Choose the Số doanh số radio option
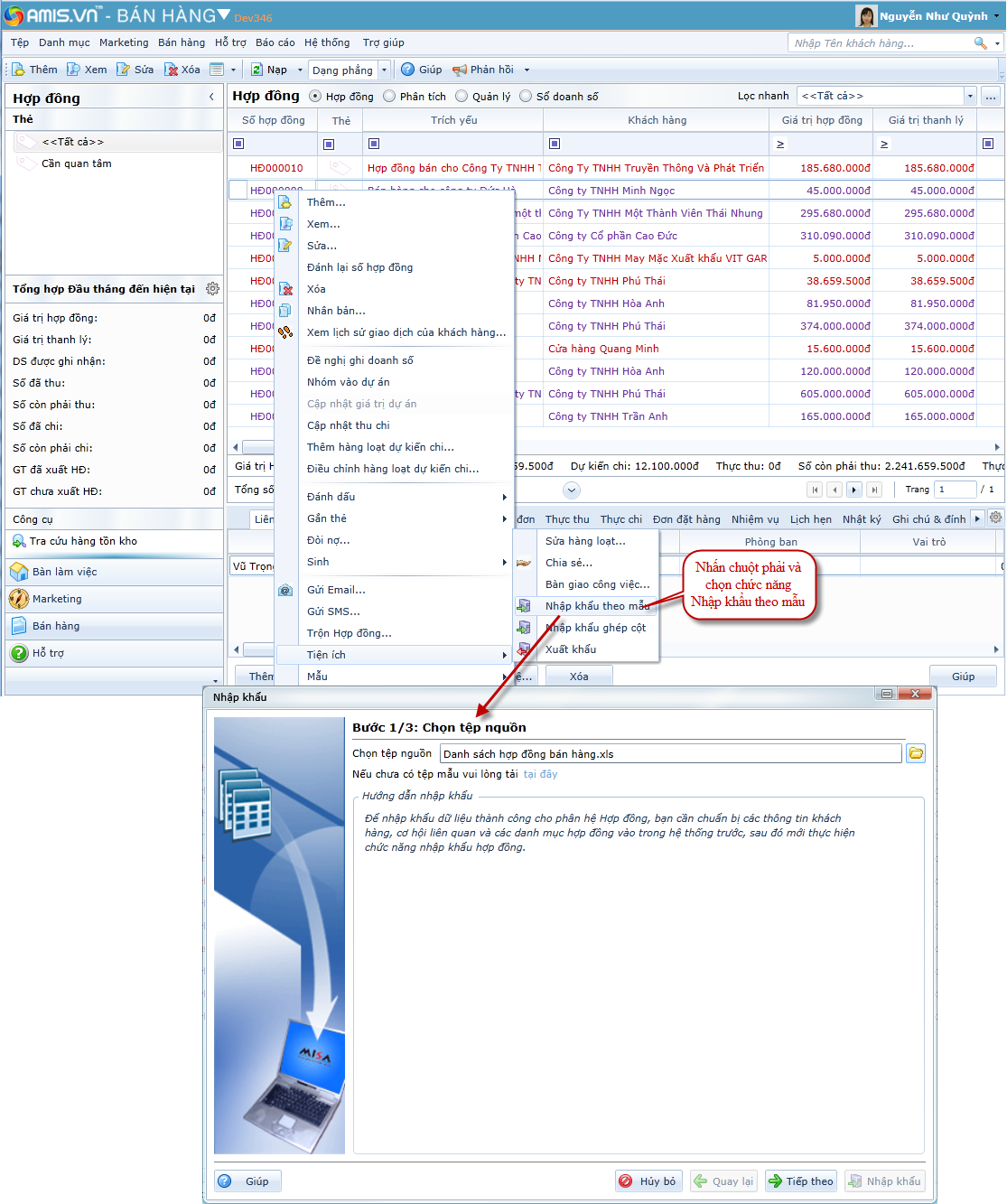This screenshot has height=1204, width=1007. (526, 97)
